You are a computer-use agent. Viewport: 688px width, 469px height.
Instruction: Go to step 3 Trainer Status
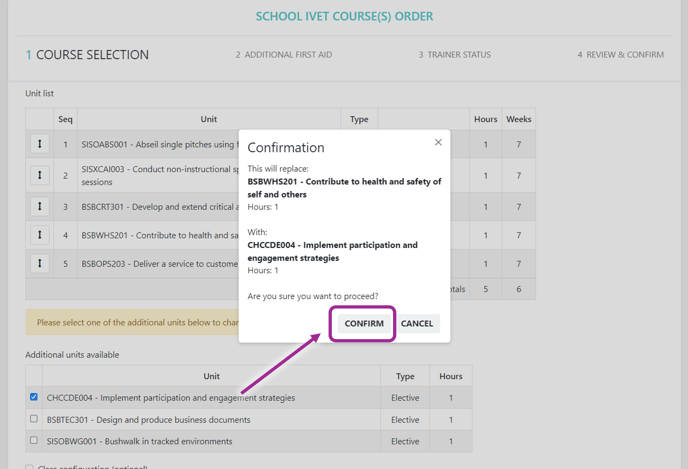455,55
